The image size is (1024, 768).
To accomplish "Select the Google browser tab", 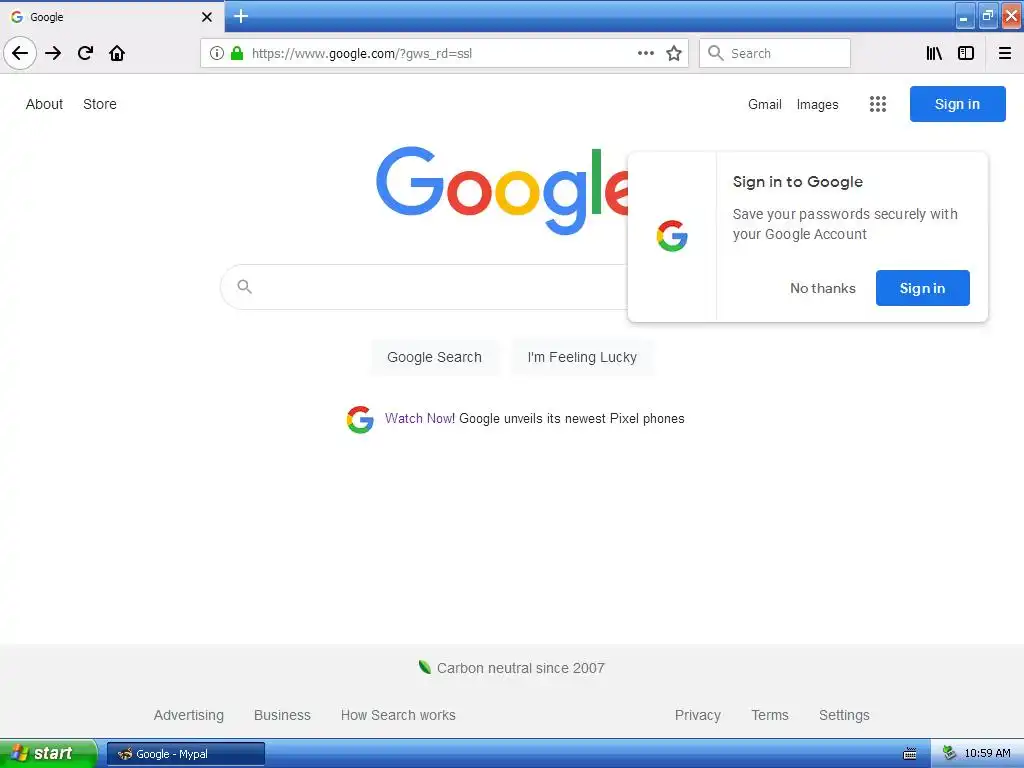I will [112, 17].
